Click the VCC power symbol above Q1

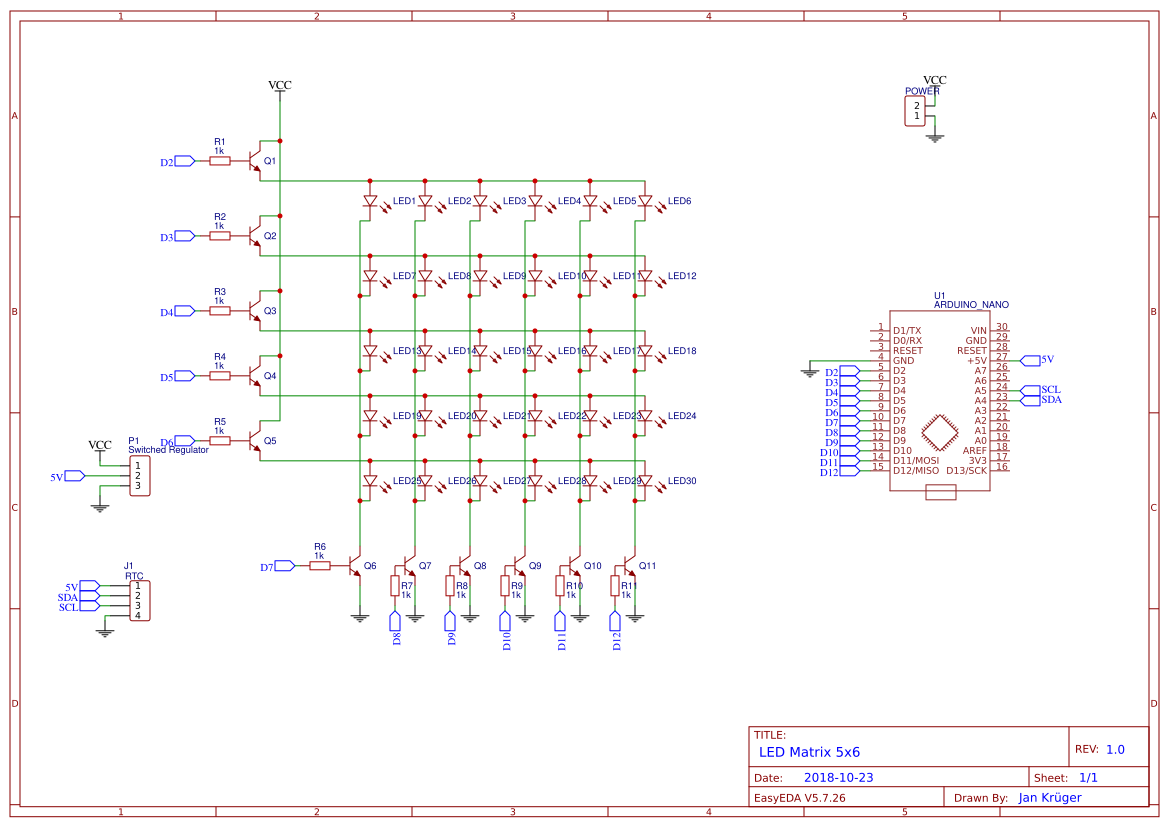coord(280,86)
